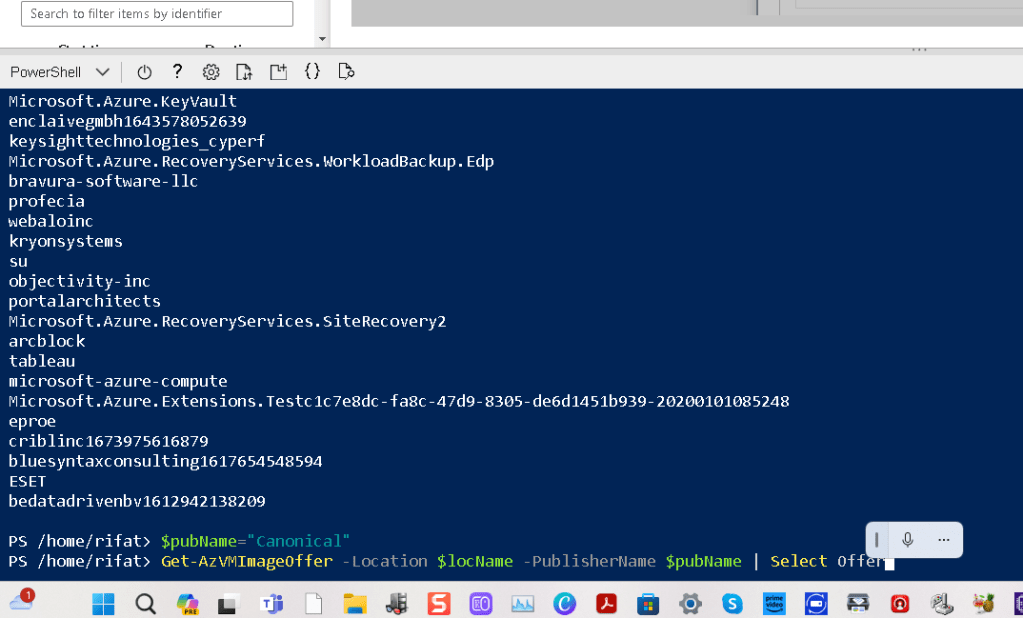Click the upload/download files icon
This screenshot has width=1023, height=618.
pos(244,72)
